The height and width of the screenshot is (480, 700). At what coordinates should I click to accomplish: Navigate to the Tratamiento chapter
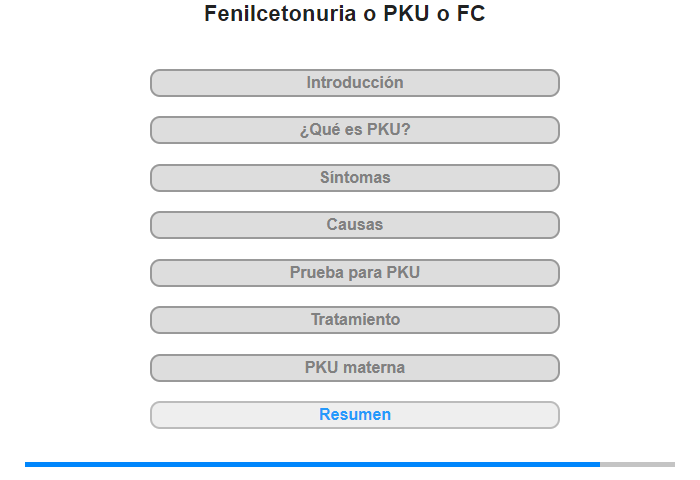[355, 320]
